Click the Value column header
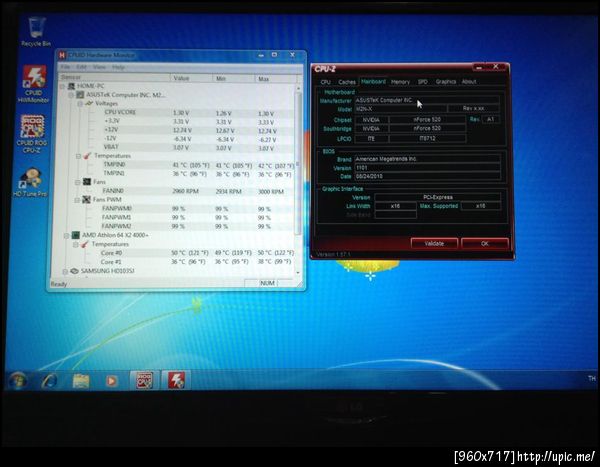600x467 pixels. click(x=191, y=78)
